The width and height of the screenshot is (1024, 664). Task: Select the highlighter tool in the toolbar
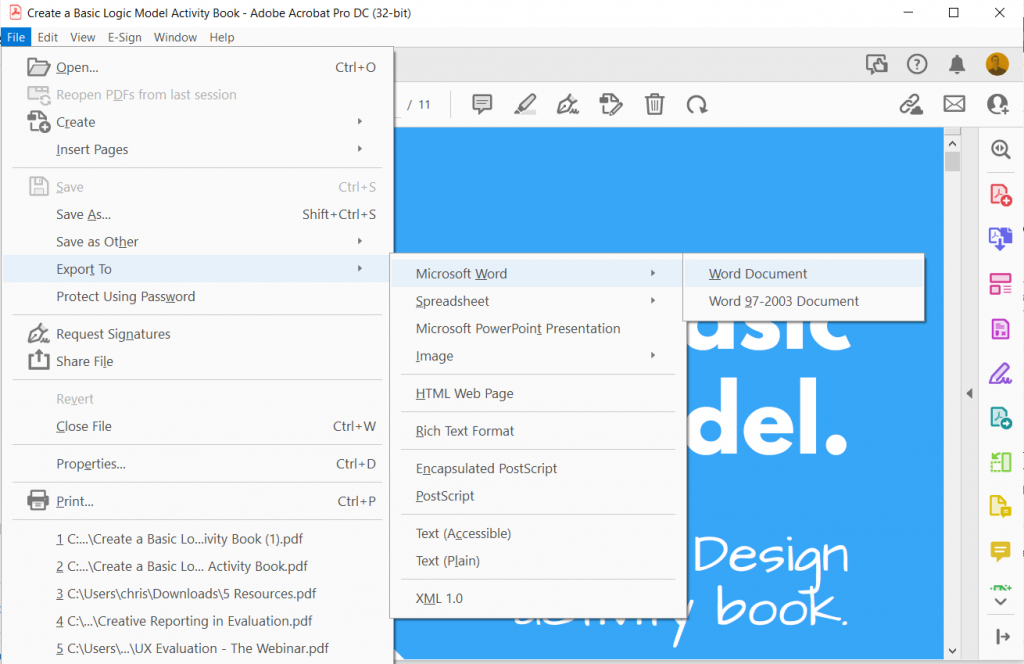[x=525, y=104]
